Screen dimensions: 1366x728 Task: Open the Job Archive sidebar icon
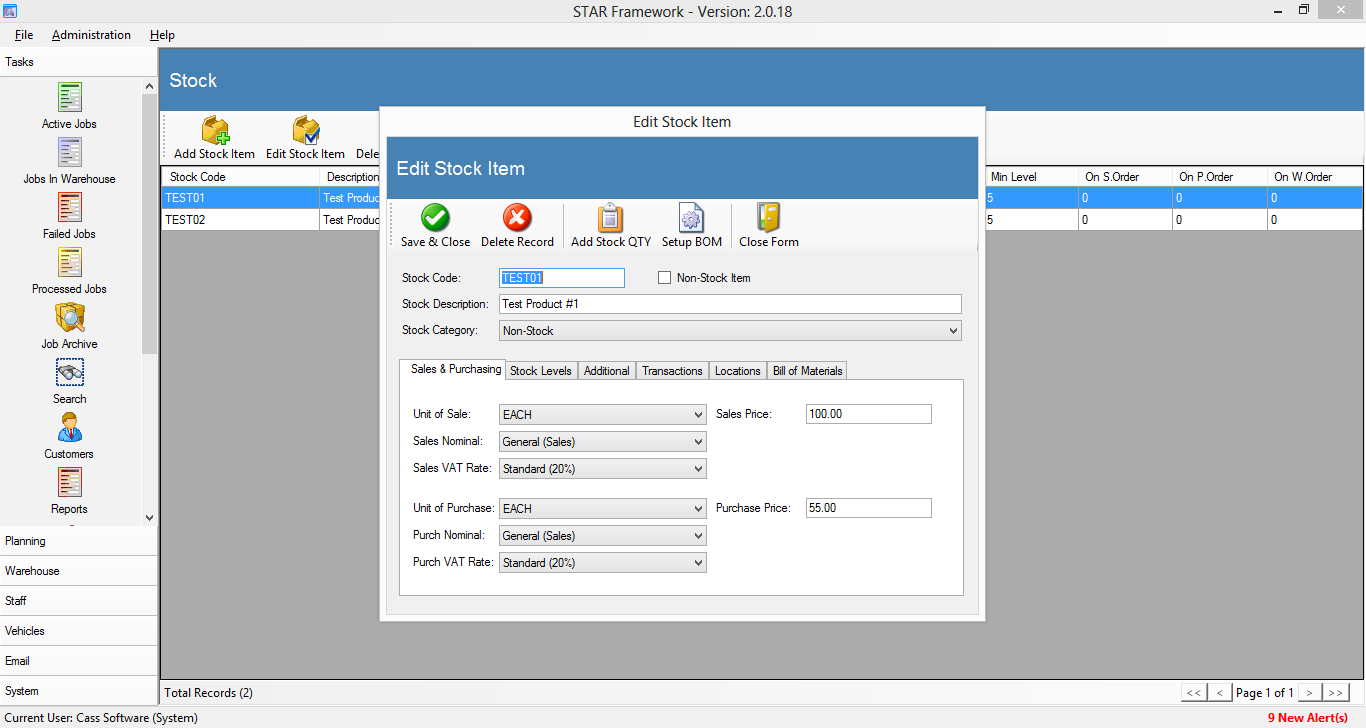click(x=69, y=319)
